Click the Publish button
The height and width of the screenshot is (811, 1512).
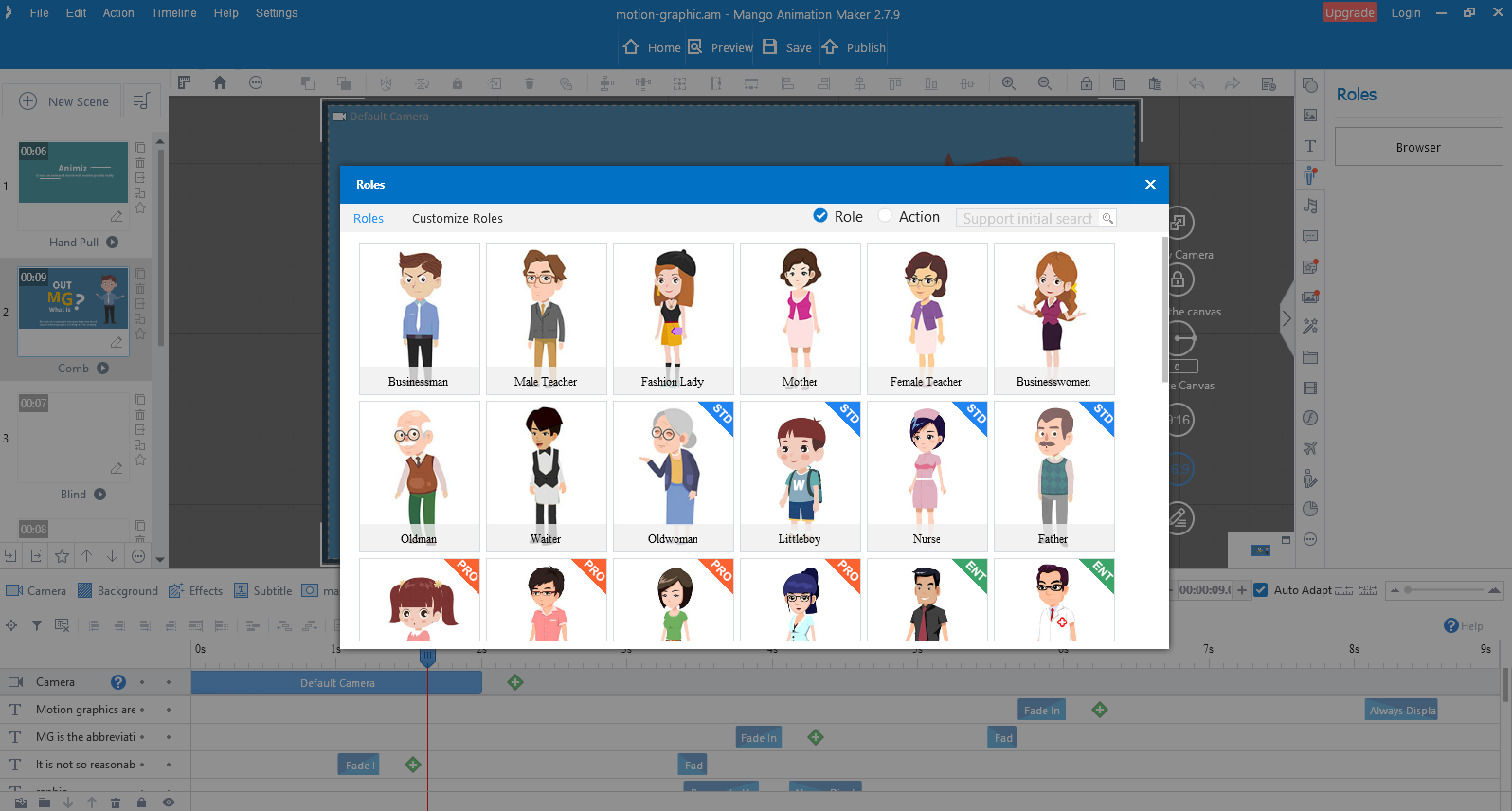[x=855, y=47]
